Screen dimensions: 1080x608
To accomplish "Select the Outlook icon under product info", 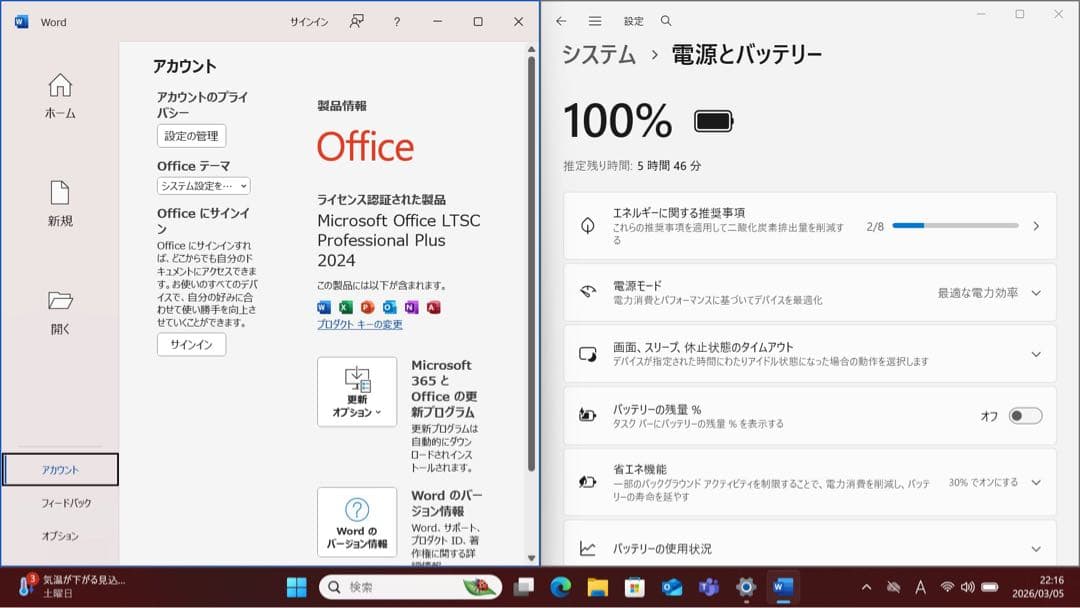I will [388, 308].
